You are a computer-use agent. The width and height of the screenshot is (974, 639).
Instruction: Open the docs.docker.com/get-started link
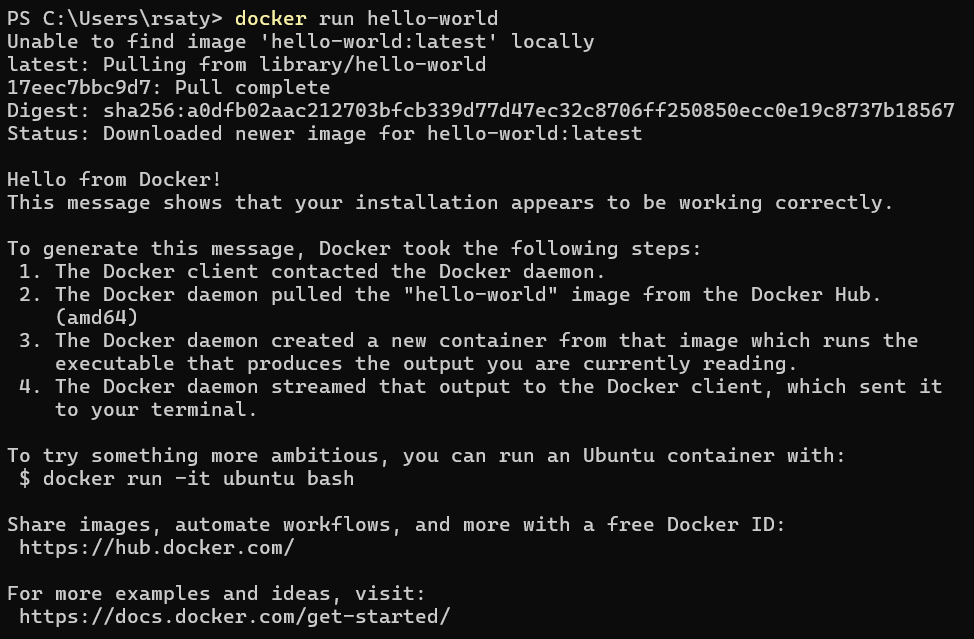pos(235,617)
